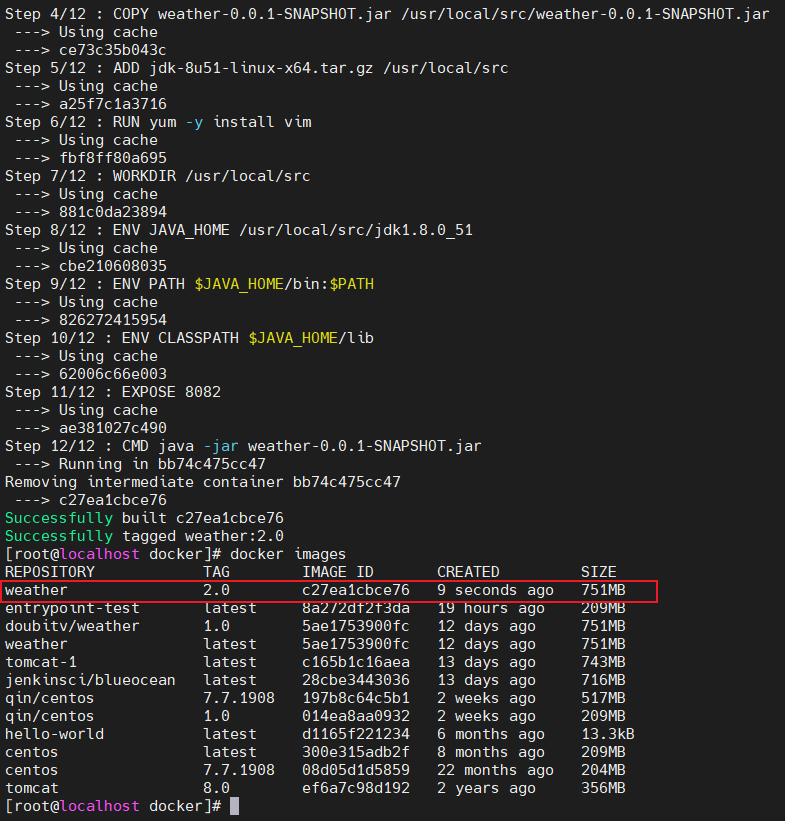Click the 13.3kB size value
This screenshot has width=785, height=821.
607,734
